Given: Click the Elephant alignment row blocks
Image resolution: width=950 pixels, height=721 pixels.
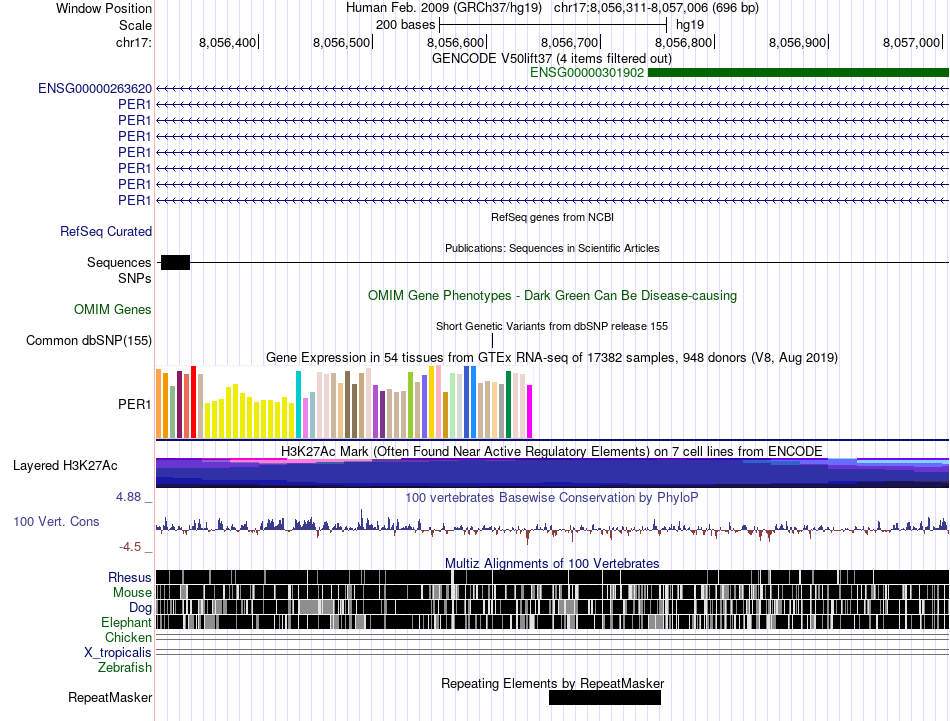Looking at the screenshot, I should tap(552, 622).
